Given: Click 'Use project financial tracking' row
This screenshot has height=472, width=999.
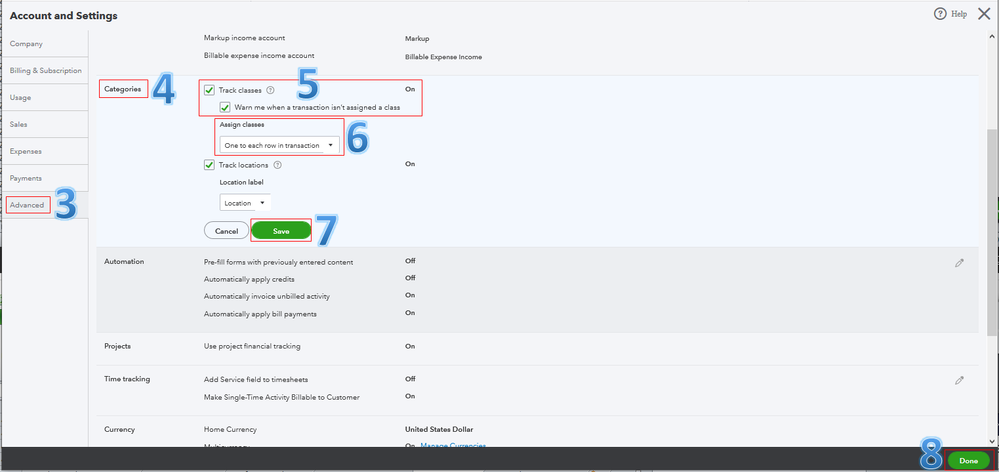Looking at the screenshot, I should (252, 346).
